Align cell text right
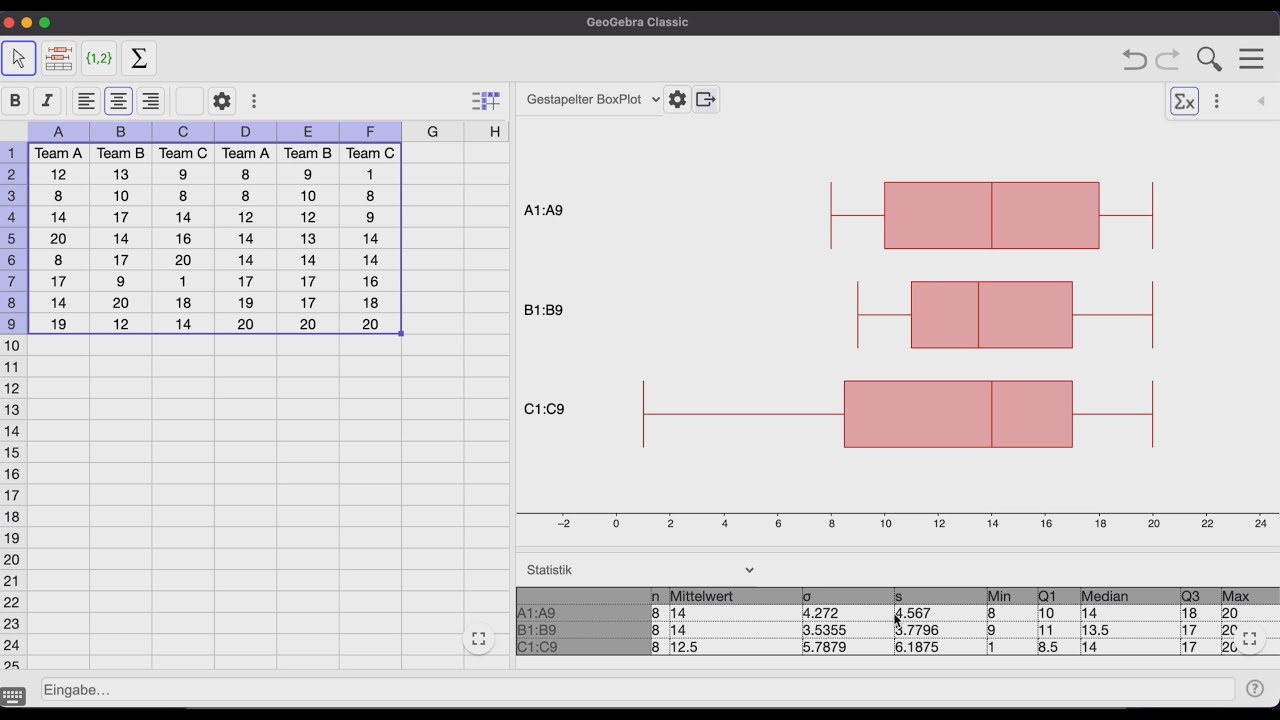Screen dimensions: 1280x720 pyautogui.click(x=150, y=100)
